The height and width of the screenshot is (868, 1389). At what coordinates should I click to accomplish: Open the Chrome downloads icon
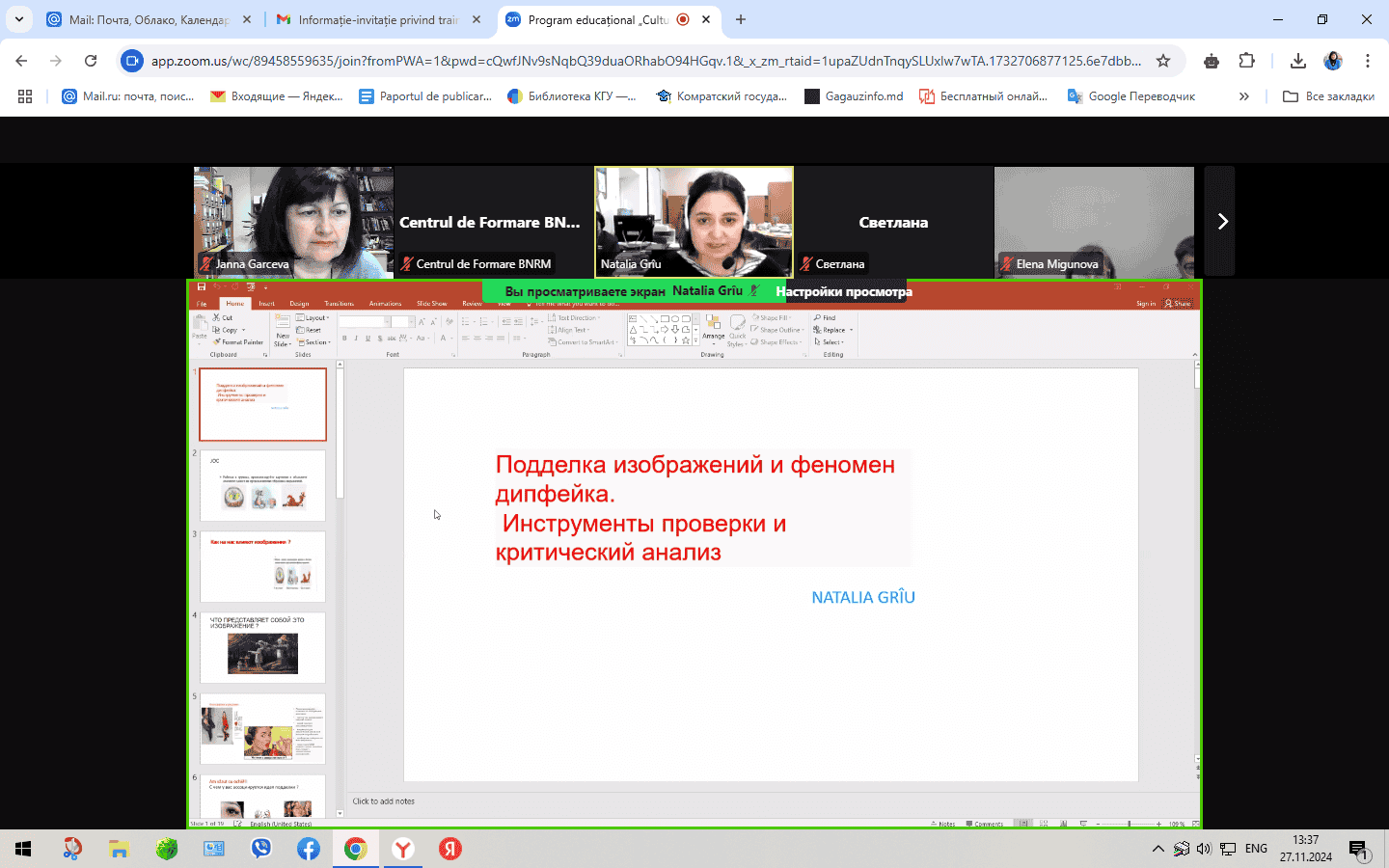tap(1297, 61)
